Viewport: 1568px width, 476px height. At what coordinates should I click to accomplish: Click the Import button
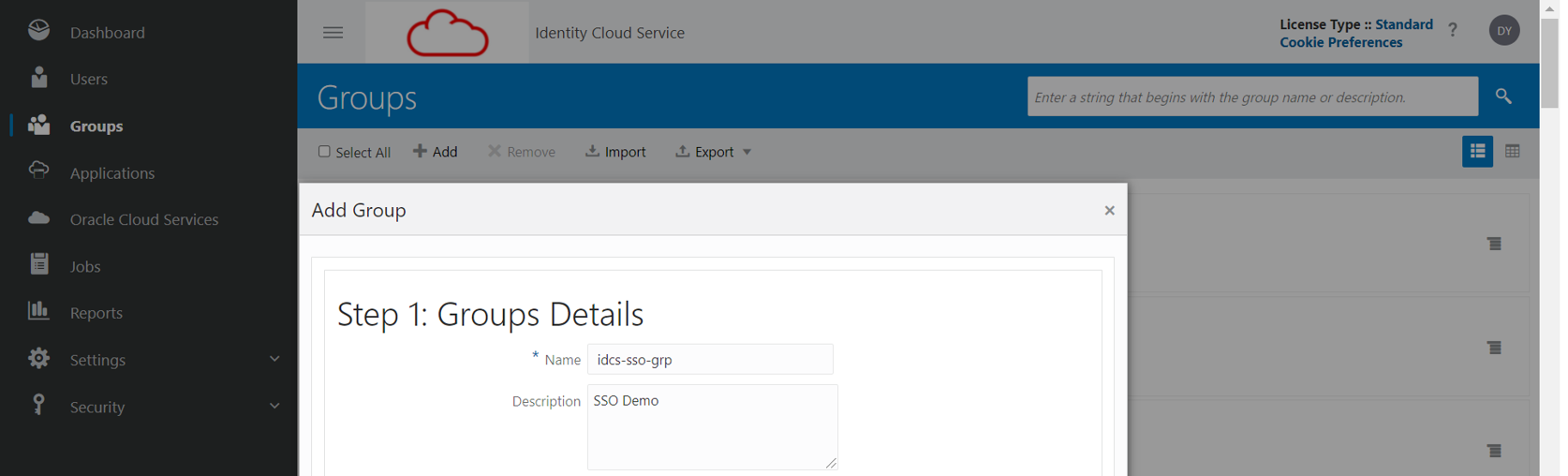615,152
